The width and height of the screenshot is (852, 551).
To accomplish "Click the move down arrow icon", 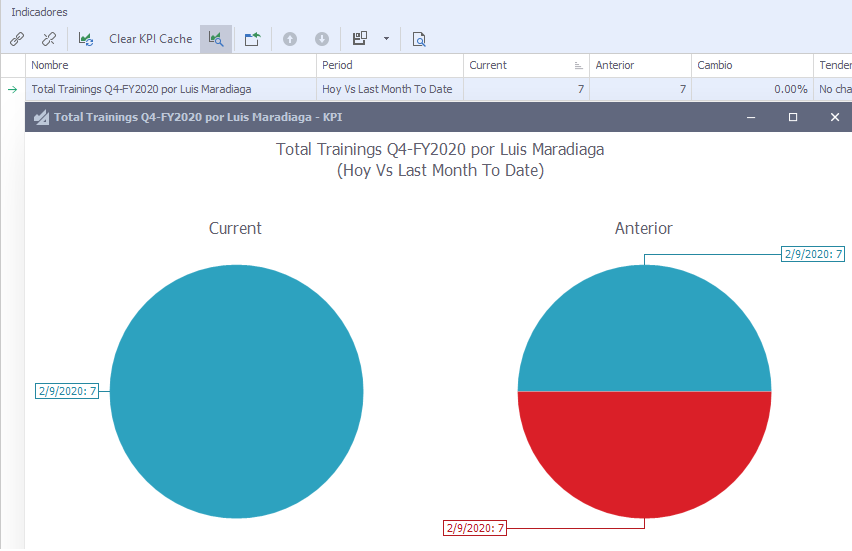I will pyautogui.click(x=322, y=39).
